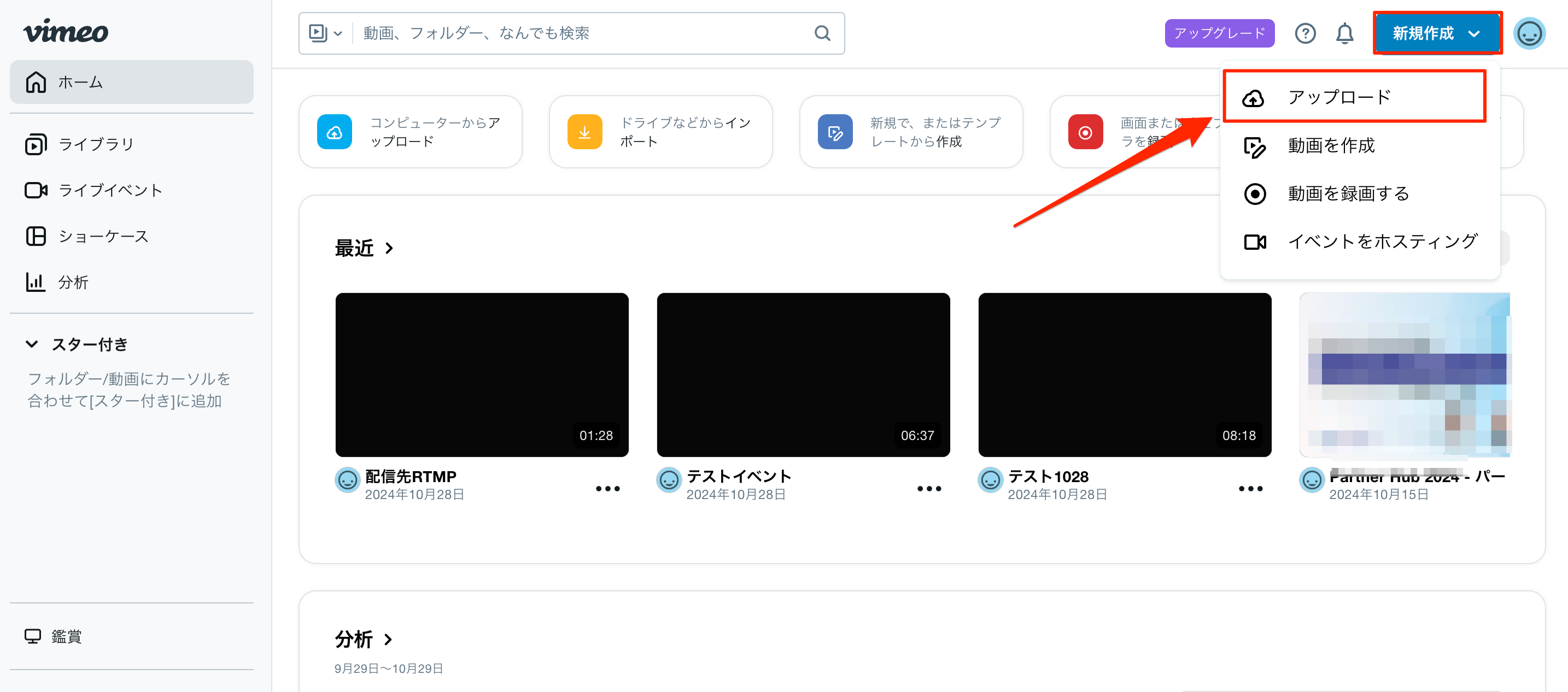
Task: Select 動画を作成 from the menu
Action: (1360, 145)
